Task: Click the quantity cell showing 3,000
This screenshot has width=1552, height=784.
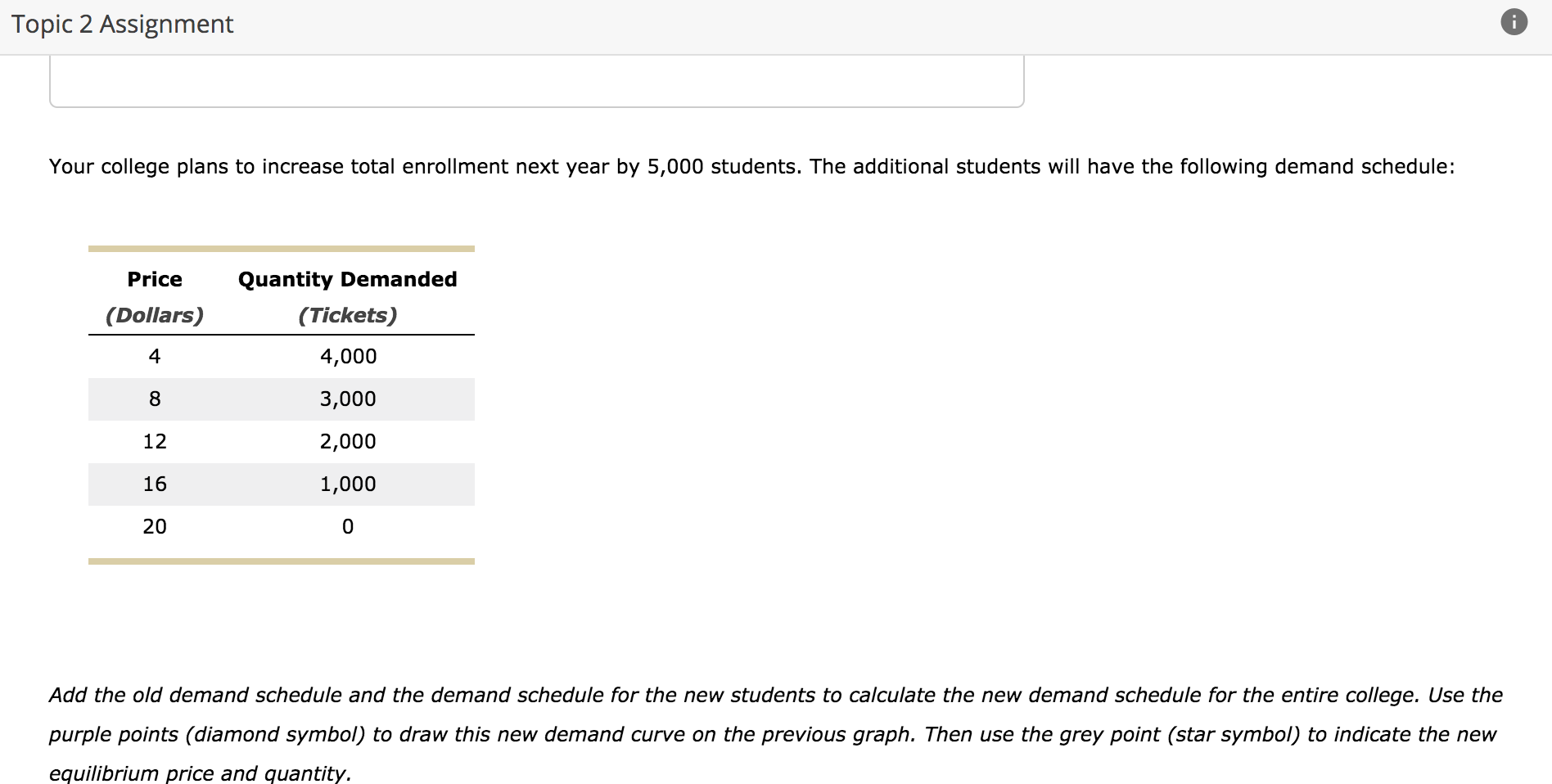Action: (349, 399)
